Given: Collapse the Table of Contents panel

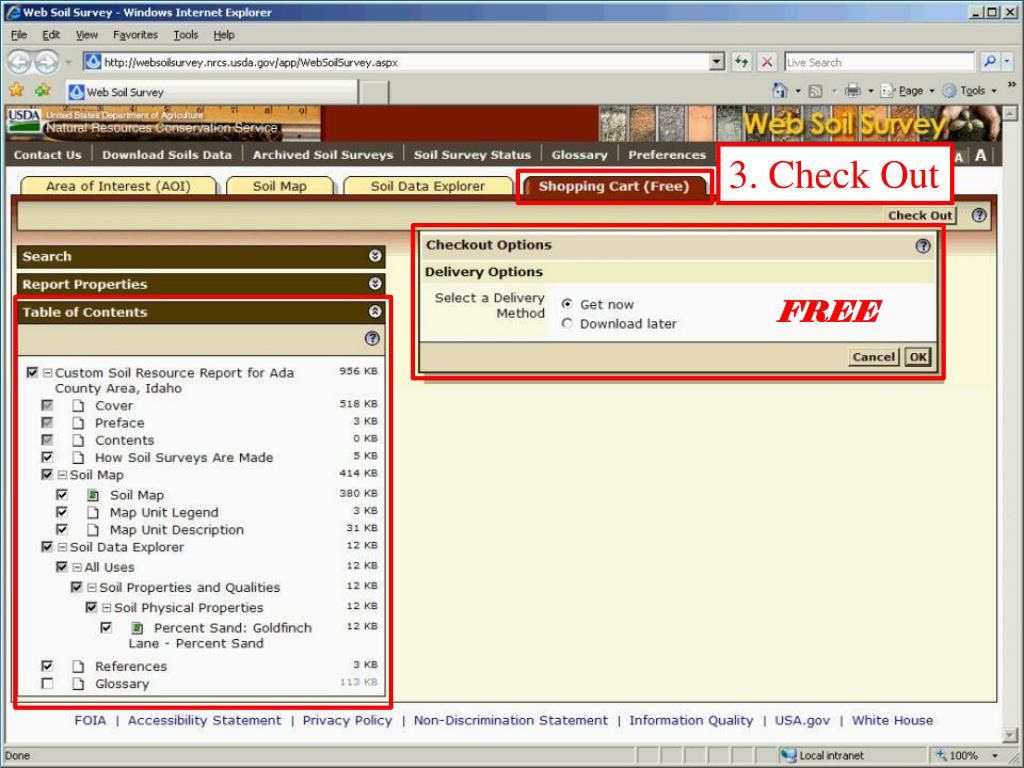Looking at the screenshot, I should pos(375,312).
